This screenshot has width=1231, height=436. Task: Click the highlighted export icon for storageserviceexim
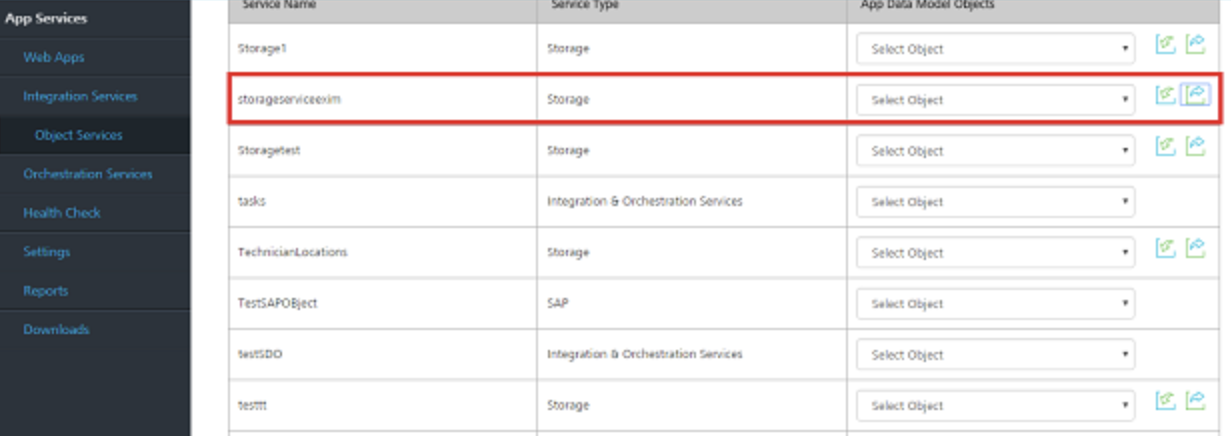pos(1196,95)
